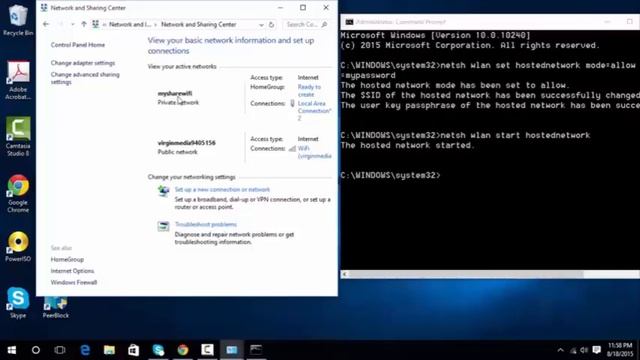Open Cortana search circle on taskbar

pyautogui.click(x=36, y=350)
